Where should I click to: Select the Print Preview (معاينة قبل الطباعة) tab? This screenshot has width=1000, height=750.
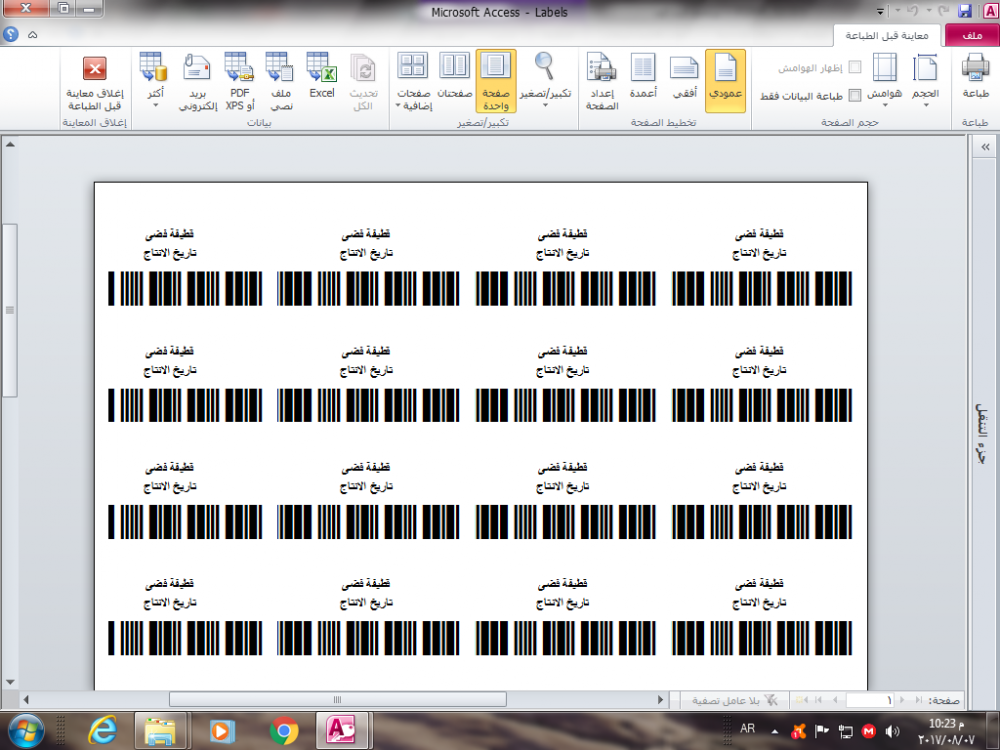[886, 35]
